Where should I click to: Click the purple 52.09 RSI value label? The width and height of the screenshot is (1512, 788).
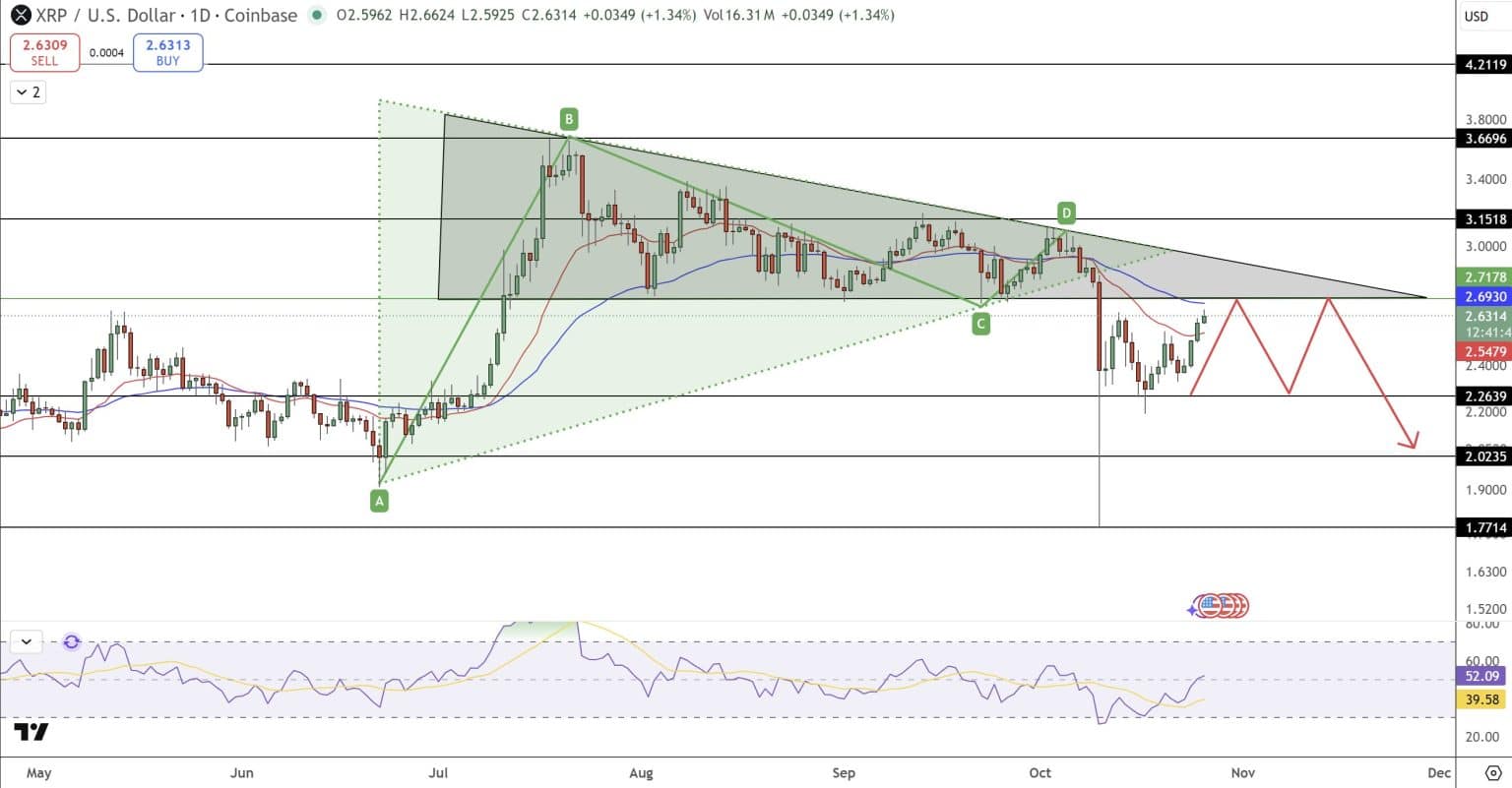pos(1481,677)
